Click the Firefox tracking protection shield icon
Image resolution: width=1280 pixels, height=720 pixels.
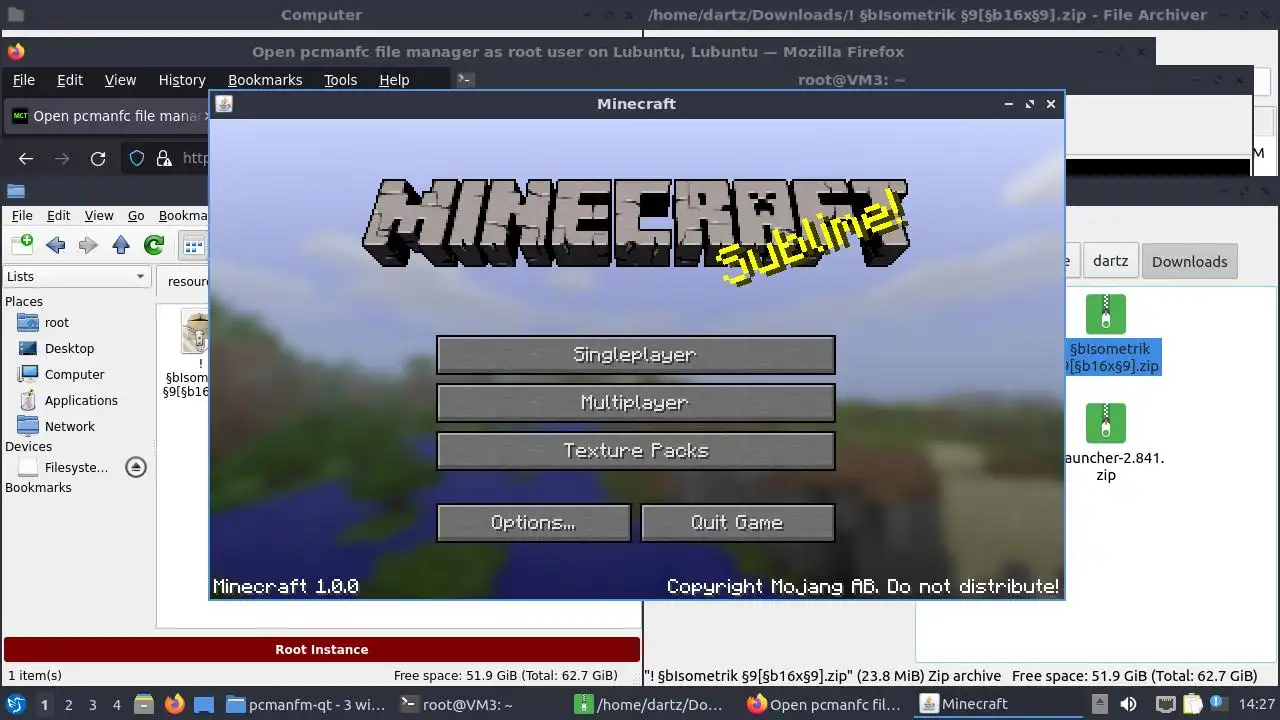click(x=138, y=158)
